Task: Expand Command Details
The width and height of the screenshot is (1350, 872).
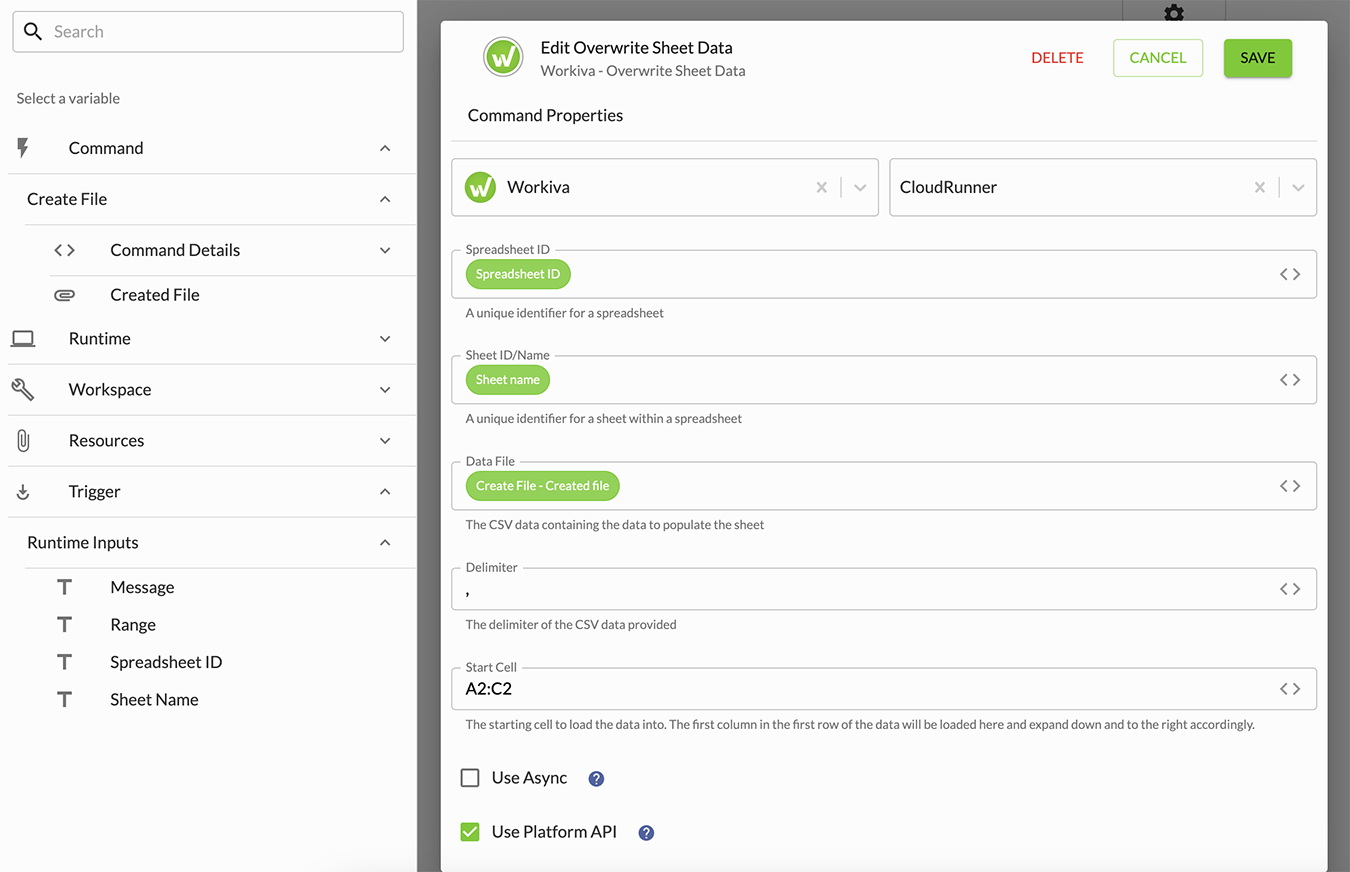Action: click(x=385, y=250)
